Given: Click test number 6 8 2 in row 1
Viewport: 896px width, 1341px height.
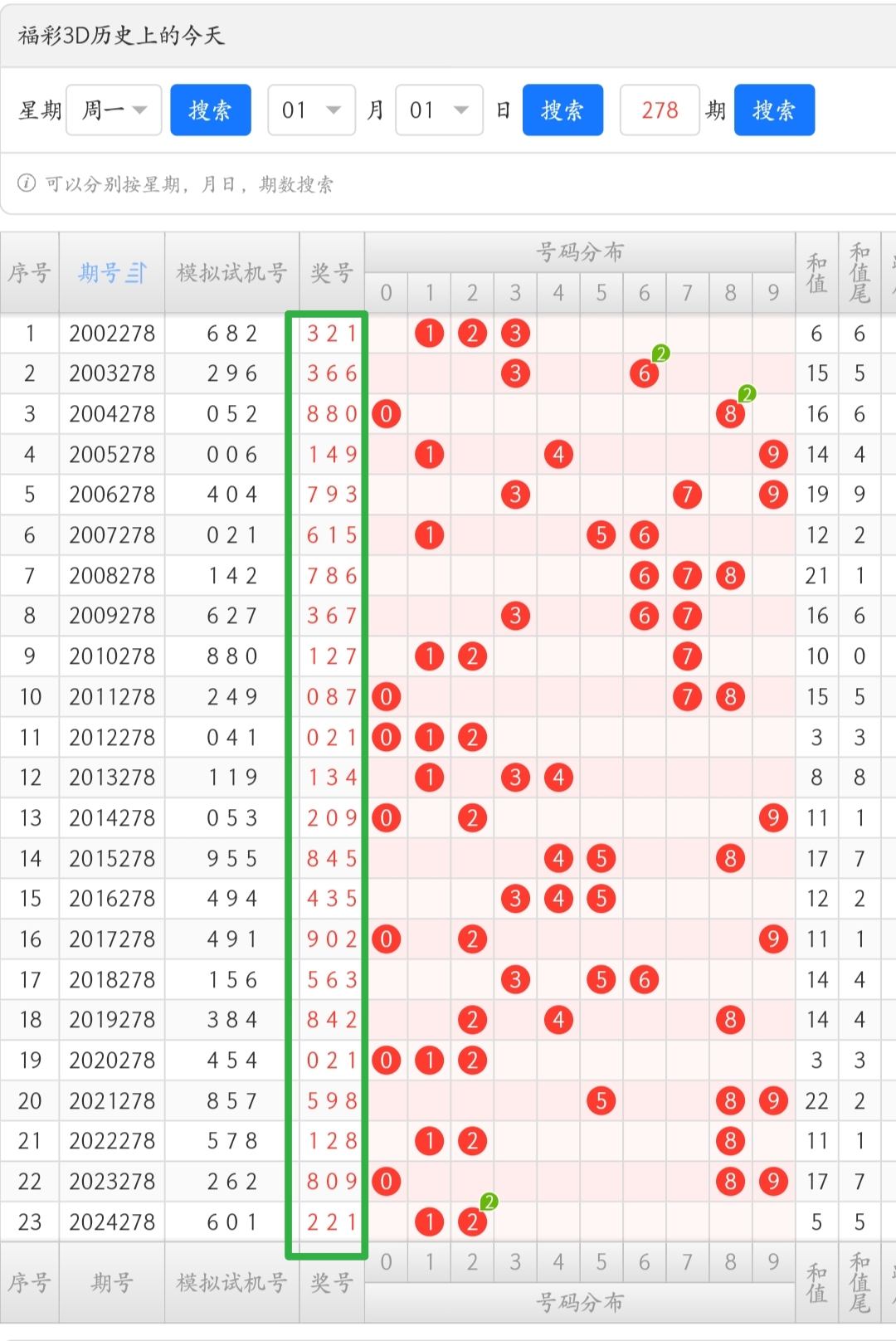Looking at the screenshot, I should (x=232, y=334).
